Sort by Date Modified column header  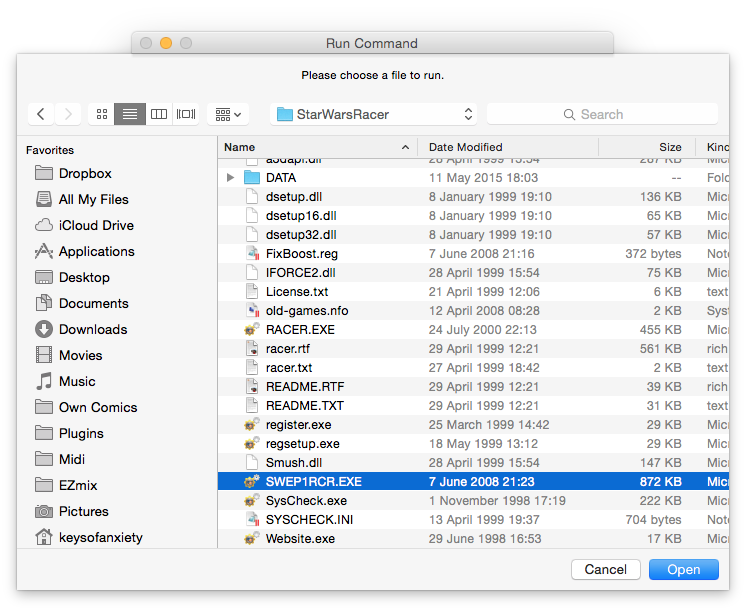coord(508,147)
